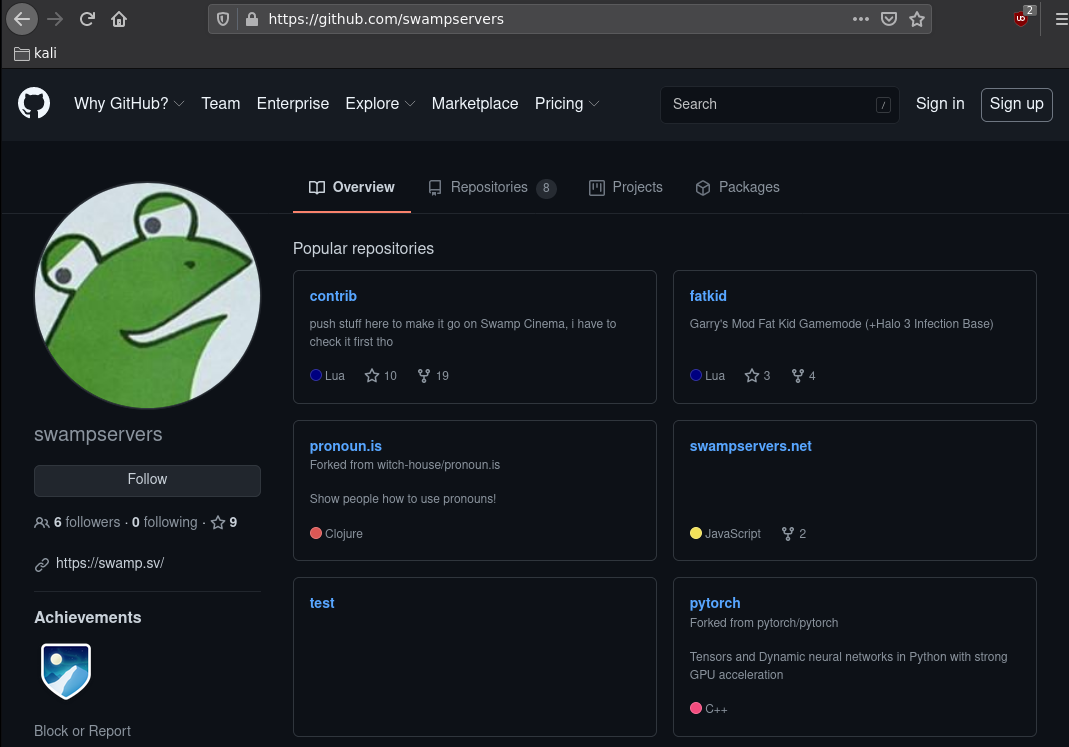1069x747 pixels.
Task: Open the Marketplace nav item
Action: [475, 104]
